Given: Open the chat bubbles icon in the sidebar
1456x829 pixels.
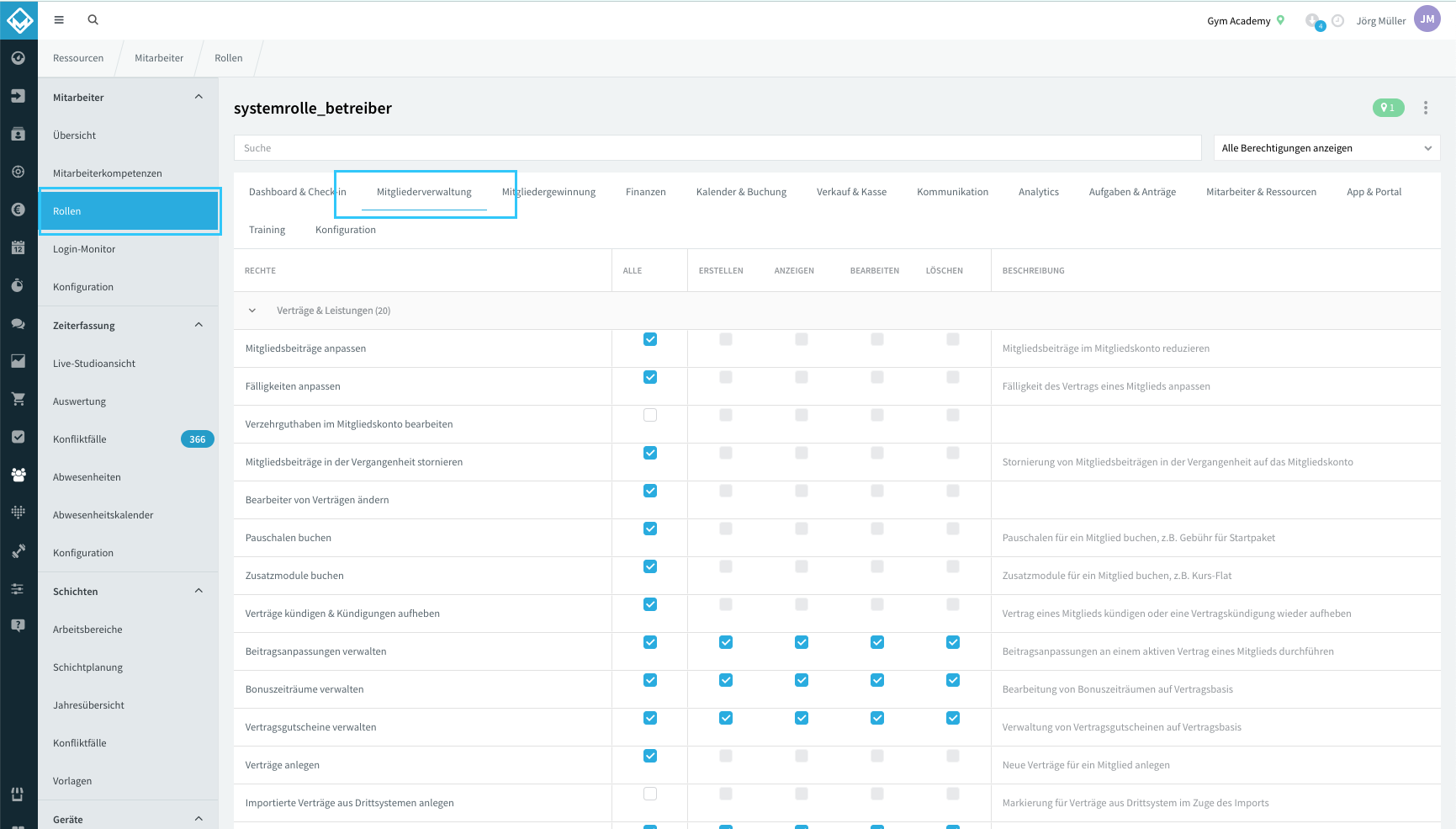Looking at the screenshot, I should point(19,323).
